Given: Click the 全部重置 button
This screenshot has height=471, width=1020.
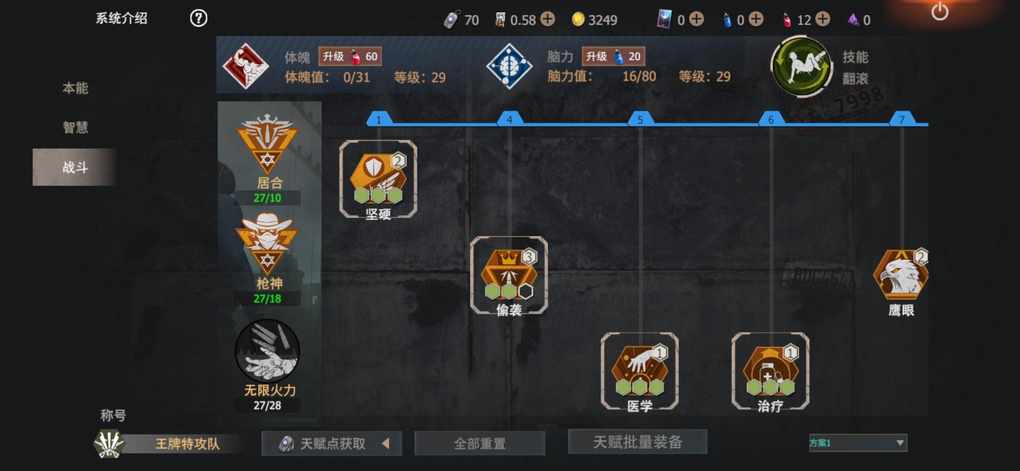Looking at the screenshot, I should [x=479, y=444].
